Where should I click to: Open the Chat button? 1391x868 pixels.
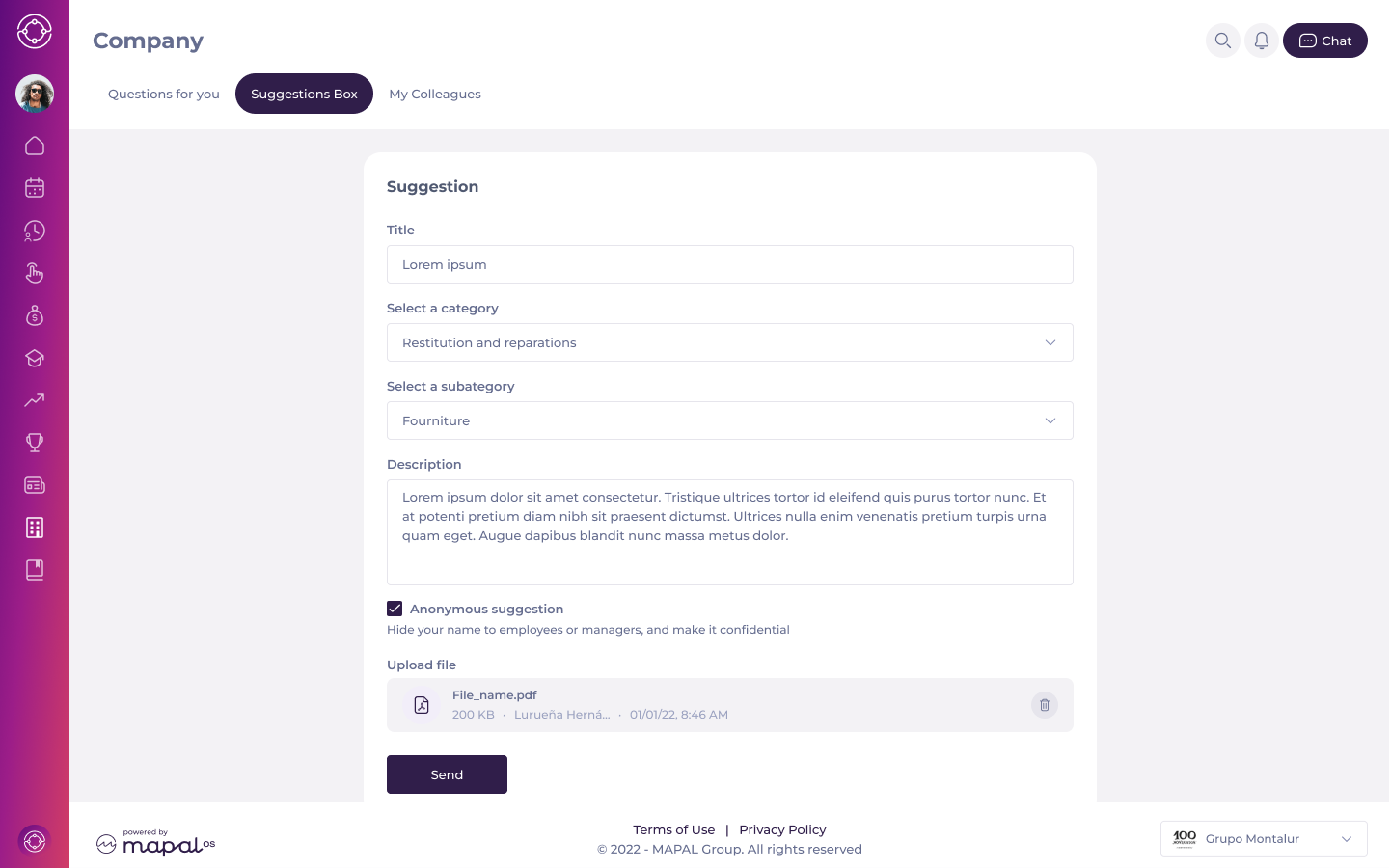tap(1325, 41)
